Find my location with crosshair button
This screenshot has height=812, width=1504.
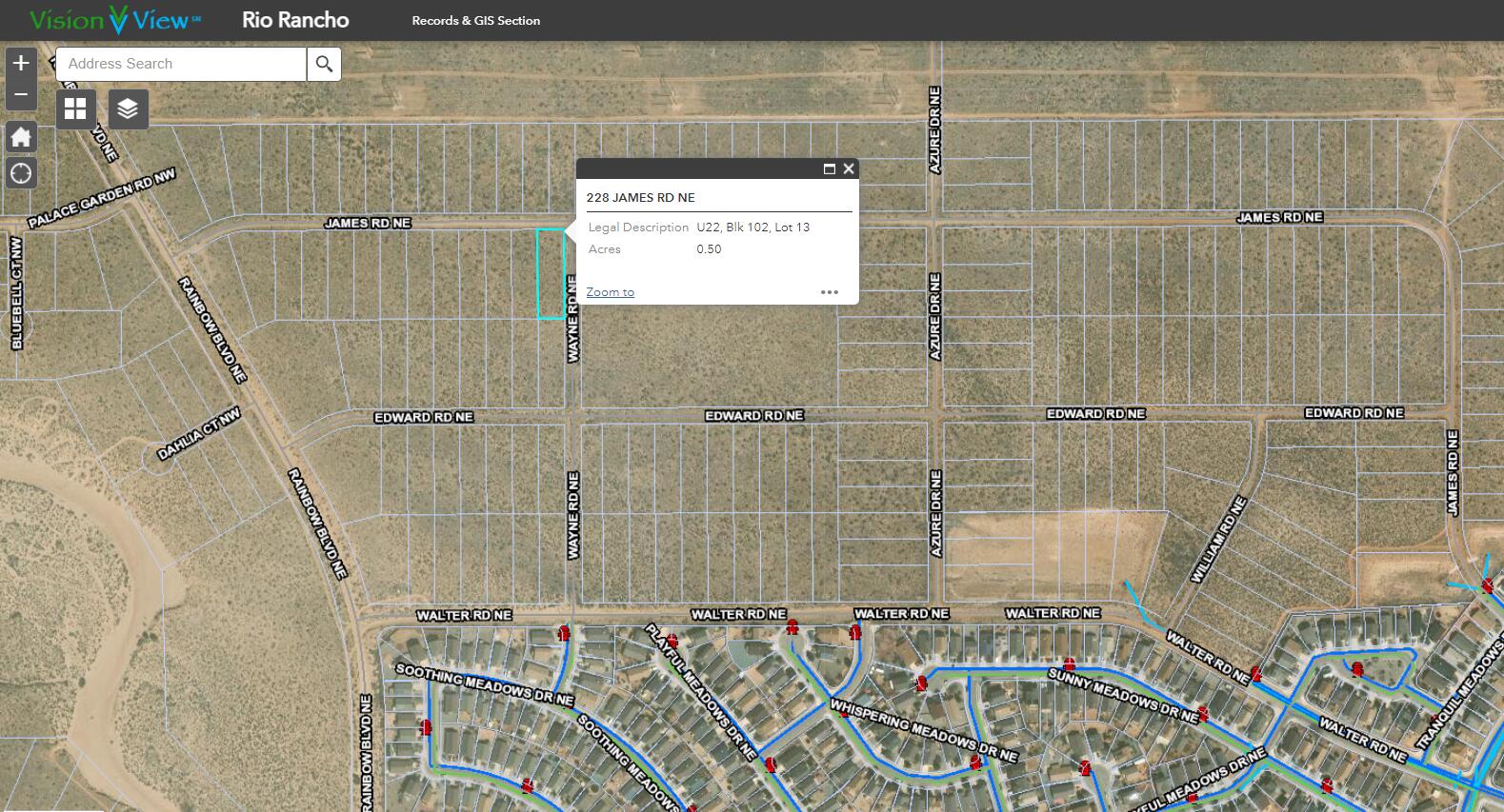click(21, 173)
